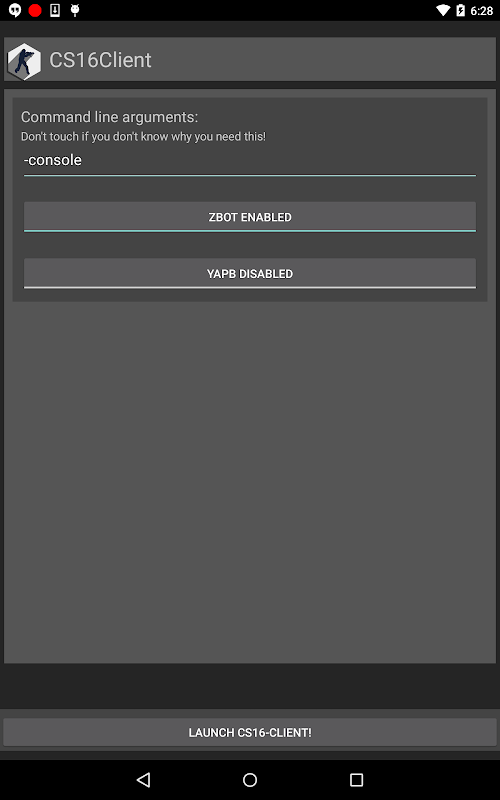Tap the Android debug notification icon

(75, 10)
